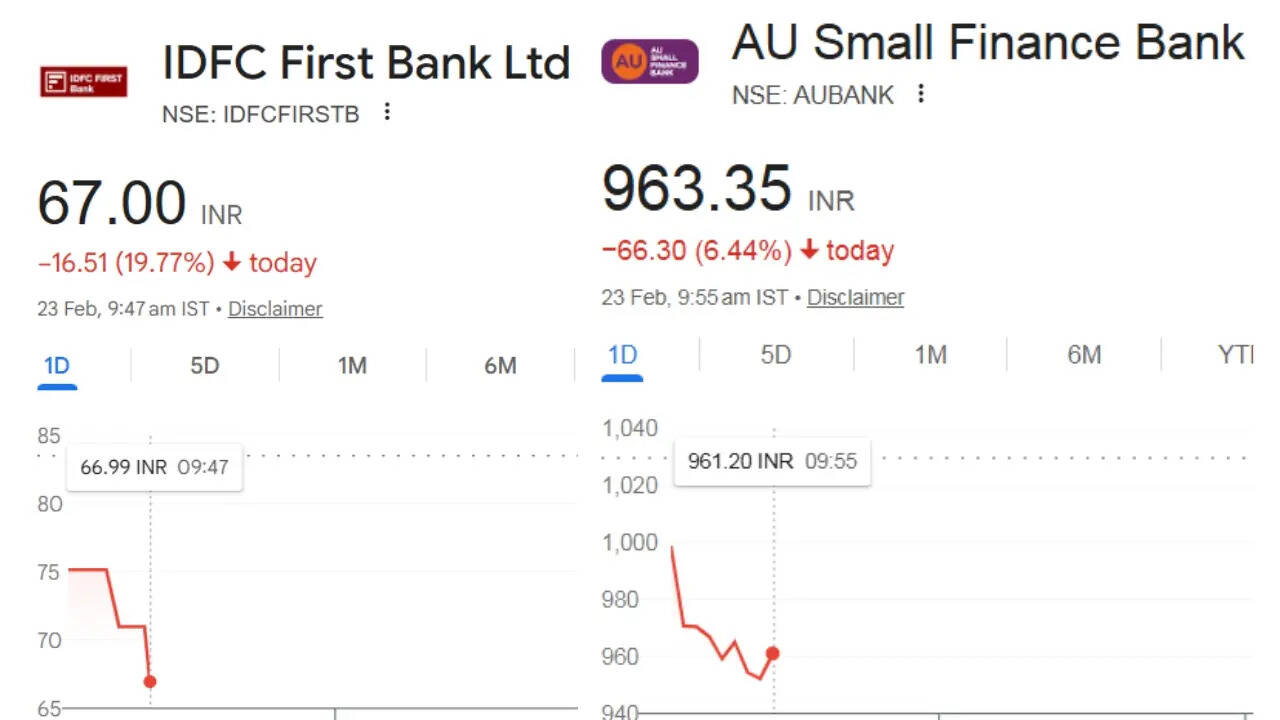Image resolution: width=1280 pixels, height=720 pixels.
Task: Switch IDFC chart to 1M range
Action: 352,366
